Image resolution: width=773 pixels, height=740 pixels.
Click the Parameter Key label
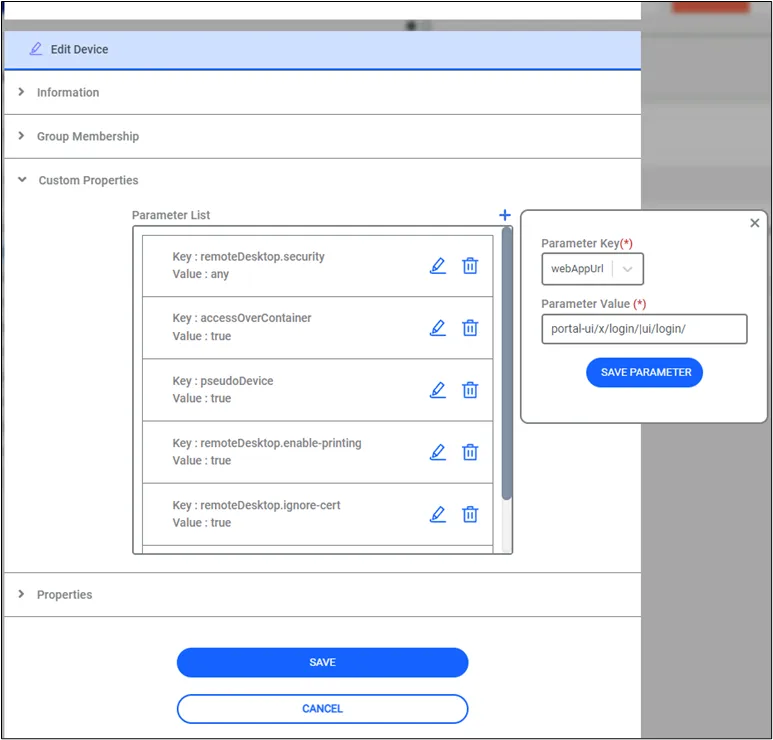point(587,243)
